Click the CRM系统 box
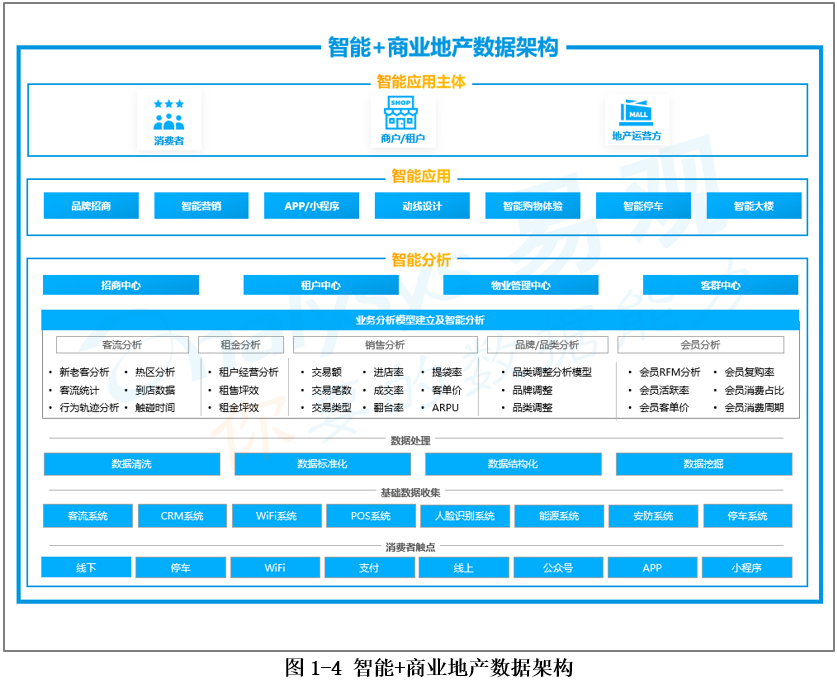This screenshot has height=680, width=837. click(x=182, y=516)
